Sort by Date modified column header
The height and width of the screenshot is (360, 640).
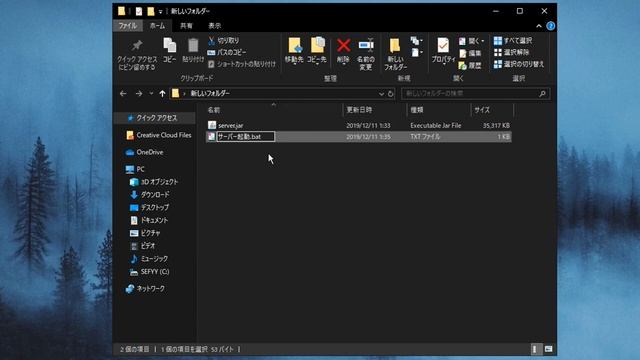(x=374, y=110)
